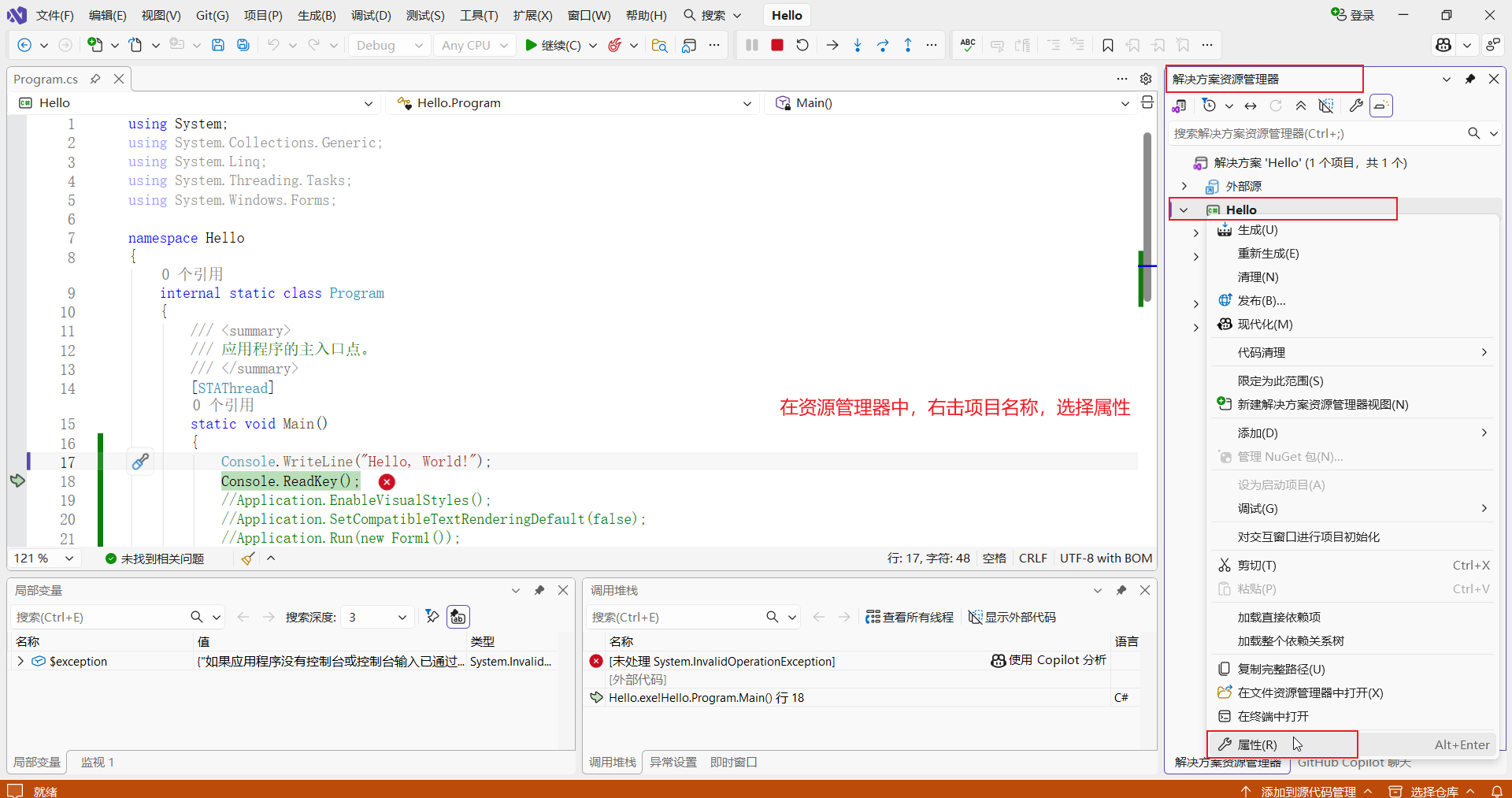Click the Solution Explorer search field
This screenshot has height=798, width=1512.
click(1317, 133)
